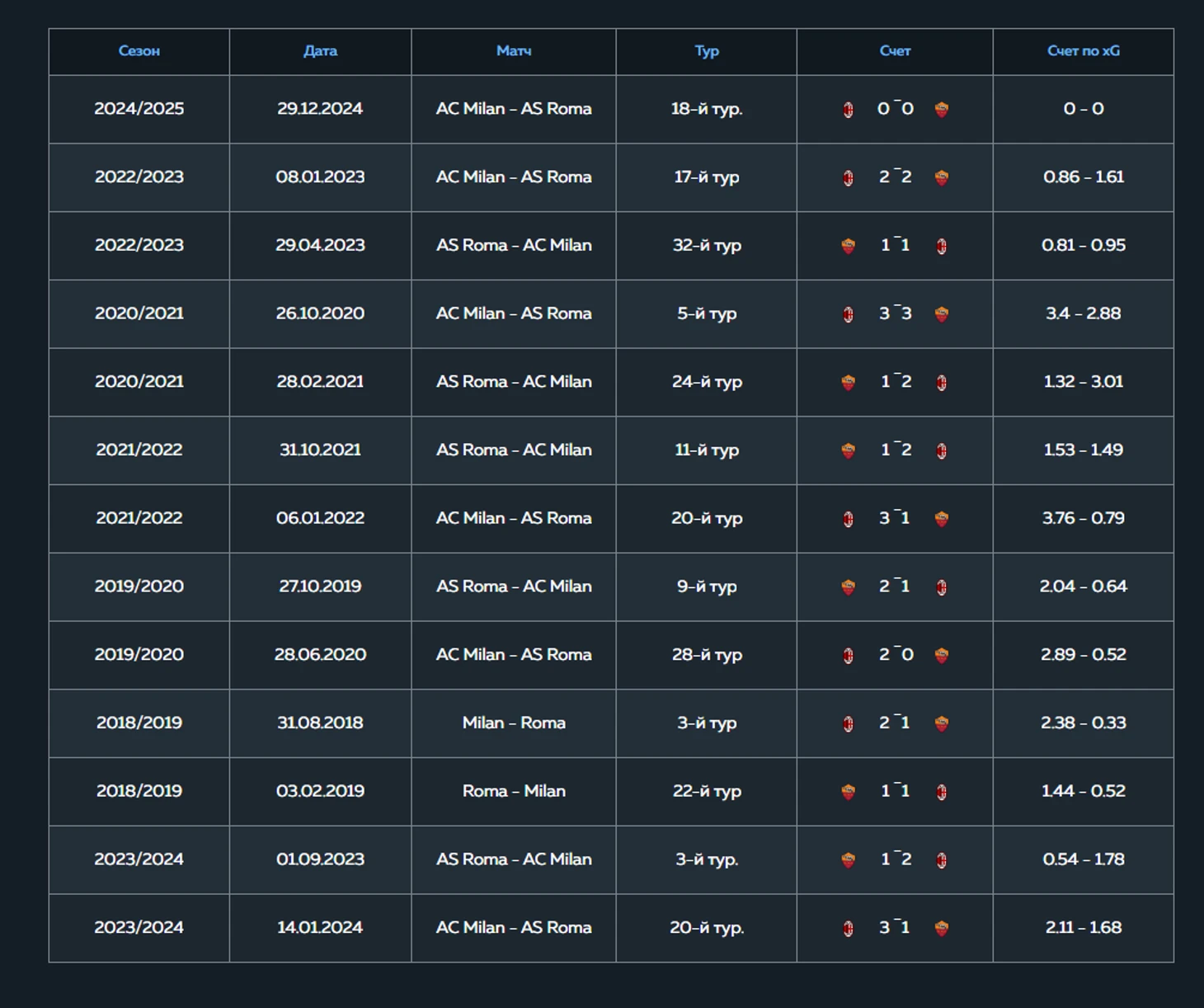Click the Сезон column header
The width and height of the screenshot is (1204, 1008).
click(x=139, y=51)
